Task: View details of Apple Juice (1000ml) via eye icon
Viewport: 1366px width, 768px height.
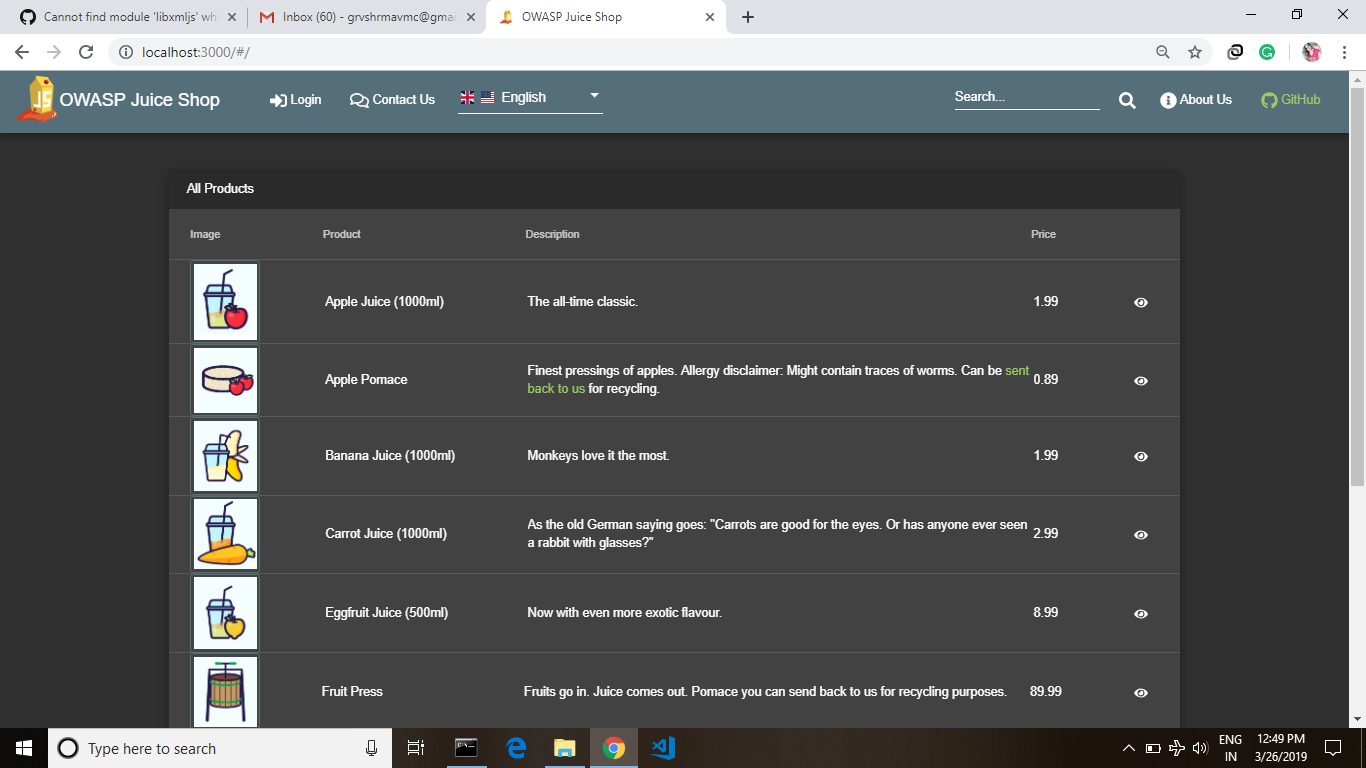Action: coord(1141,302)
